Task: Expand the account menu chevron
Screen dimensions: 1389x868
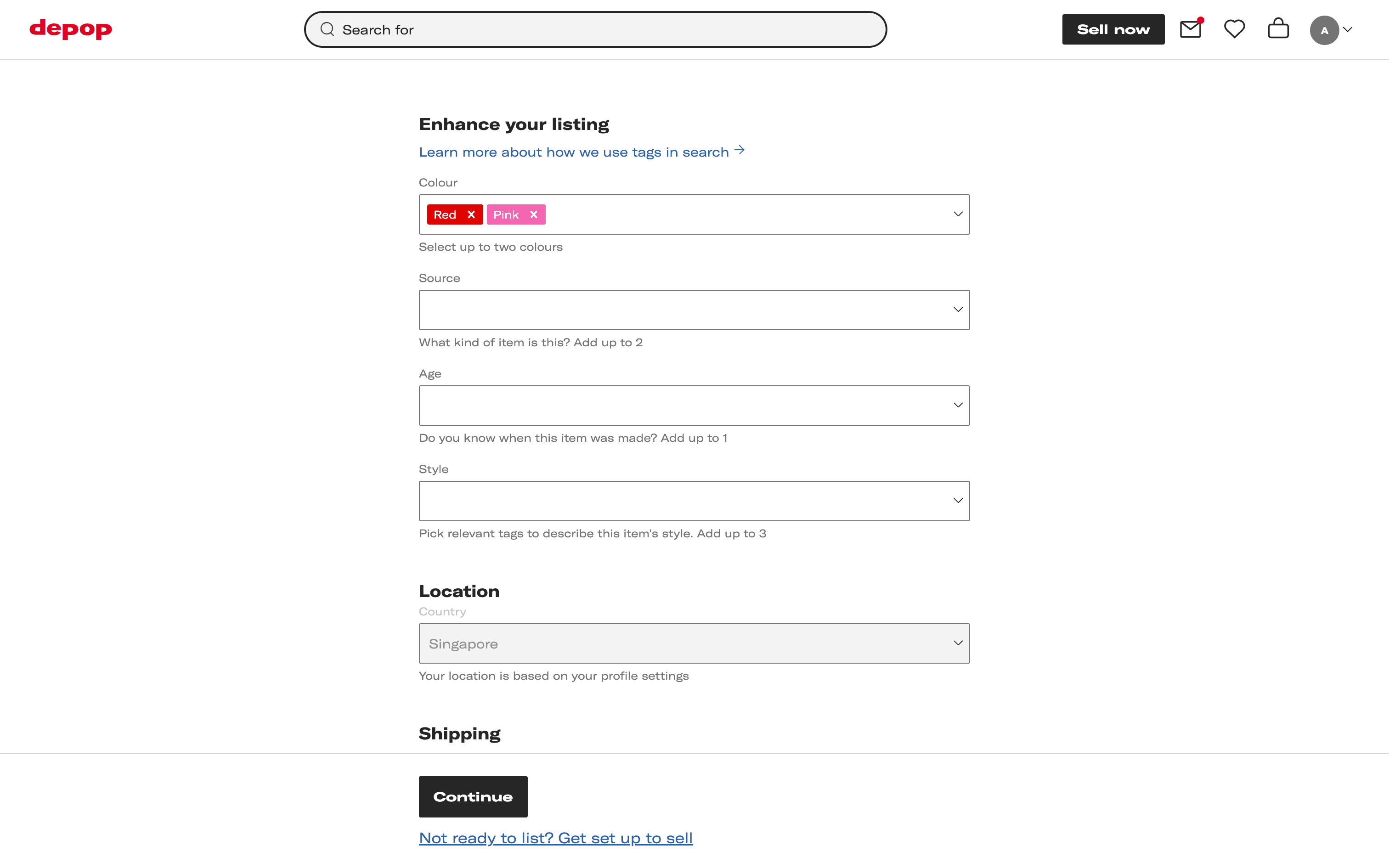Action: [x=1348, y=30]
